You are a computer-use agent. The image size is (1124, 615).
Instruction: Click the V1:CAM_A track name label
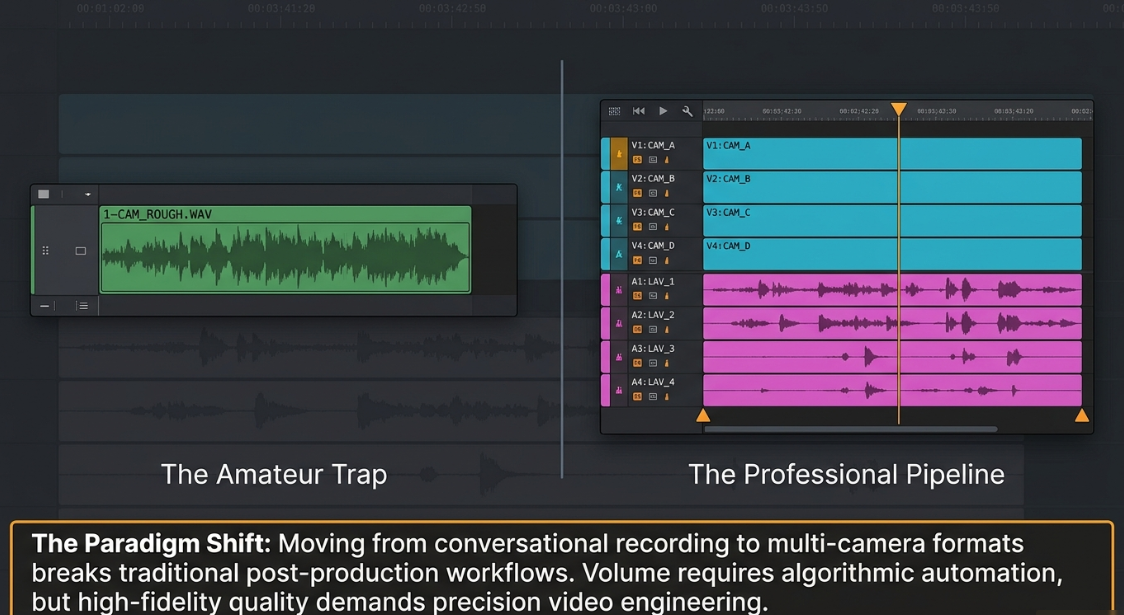[653, 145]
